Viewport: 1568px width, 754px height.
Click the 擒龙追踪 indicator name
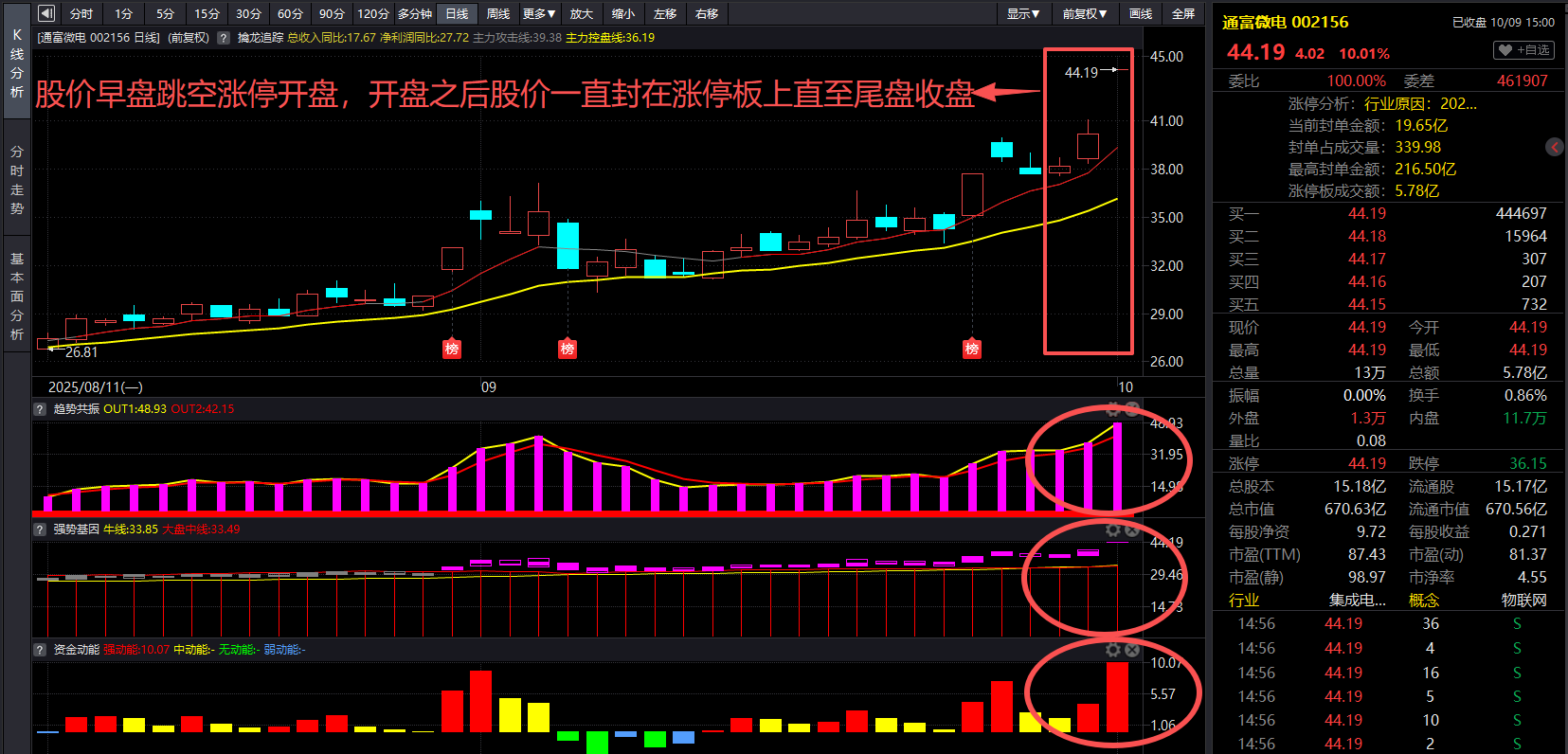261,38
